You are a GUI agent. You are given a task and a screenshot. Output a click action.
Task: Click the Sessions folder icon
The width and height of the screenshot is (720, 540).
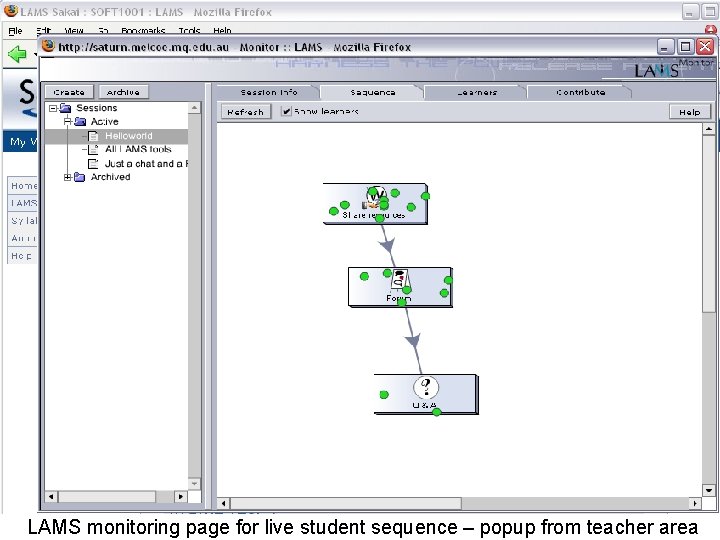tap(65, 108)
